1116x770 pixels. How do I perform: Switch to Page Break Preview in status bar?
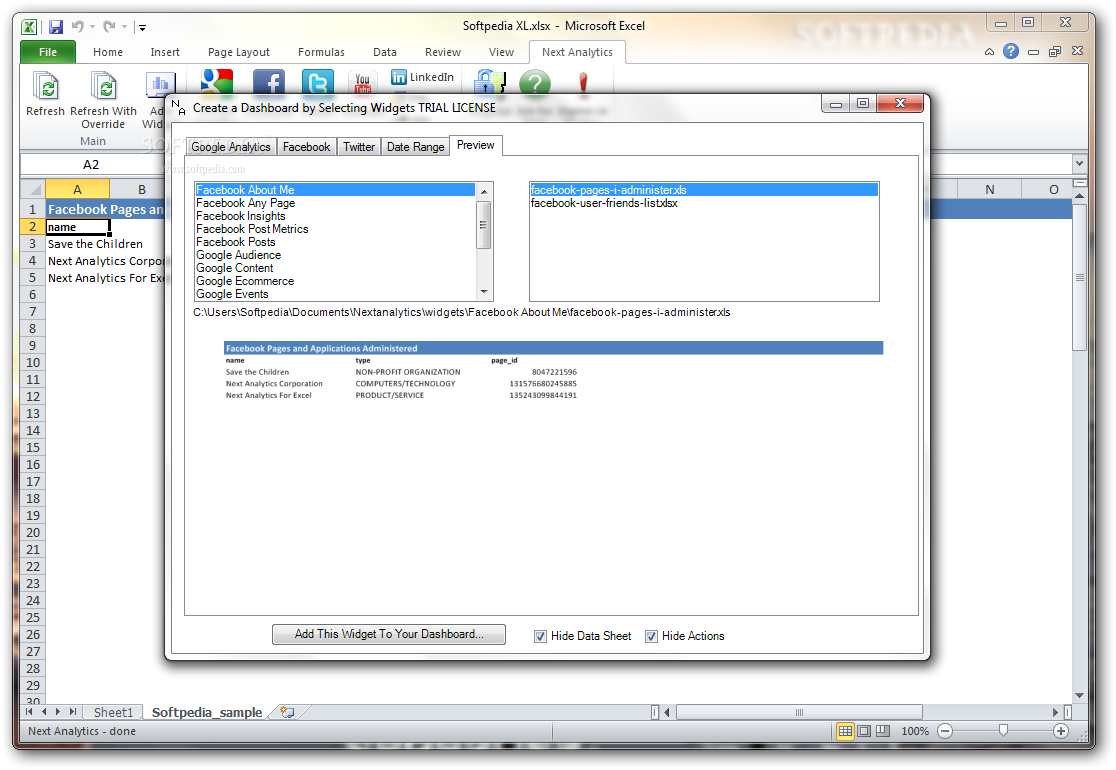coord(883,731)
